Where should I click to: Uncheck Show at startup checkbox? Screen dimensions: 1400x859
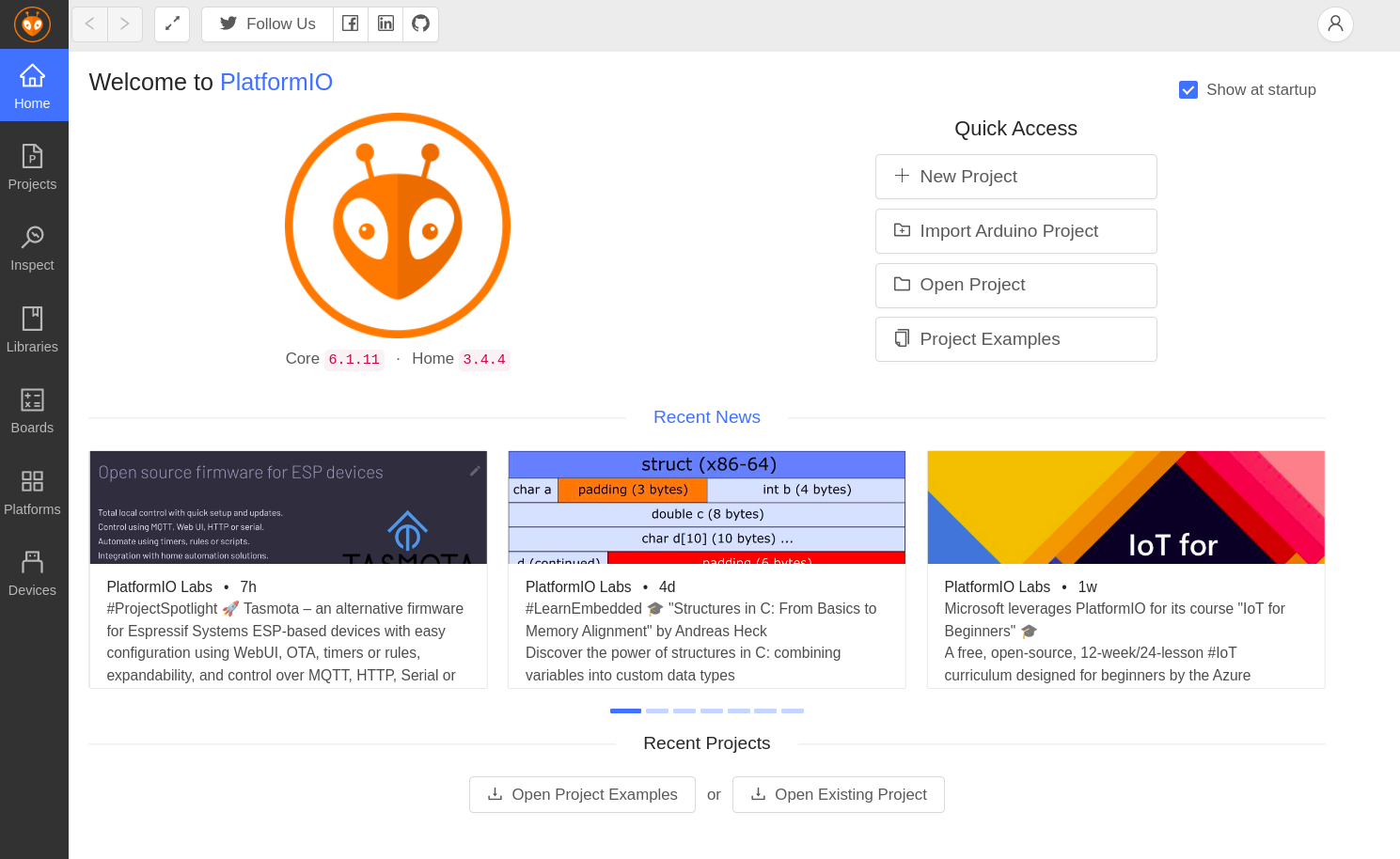coord(1188,90)
